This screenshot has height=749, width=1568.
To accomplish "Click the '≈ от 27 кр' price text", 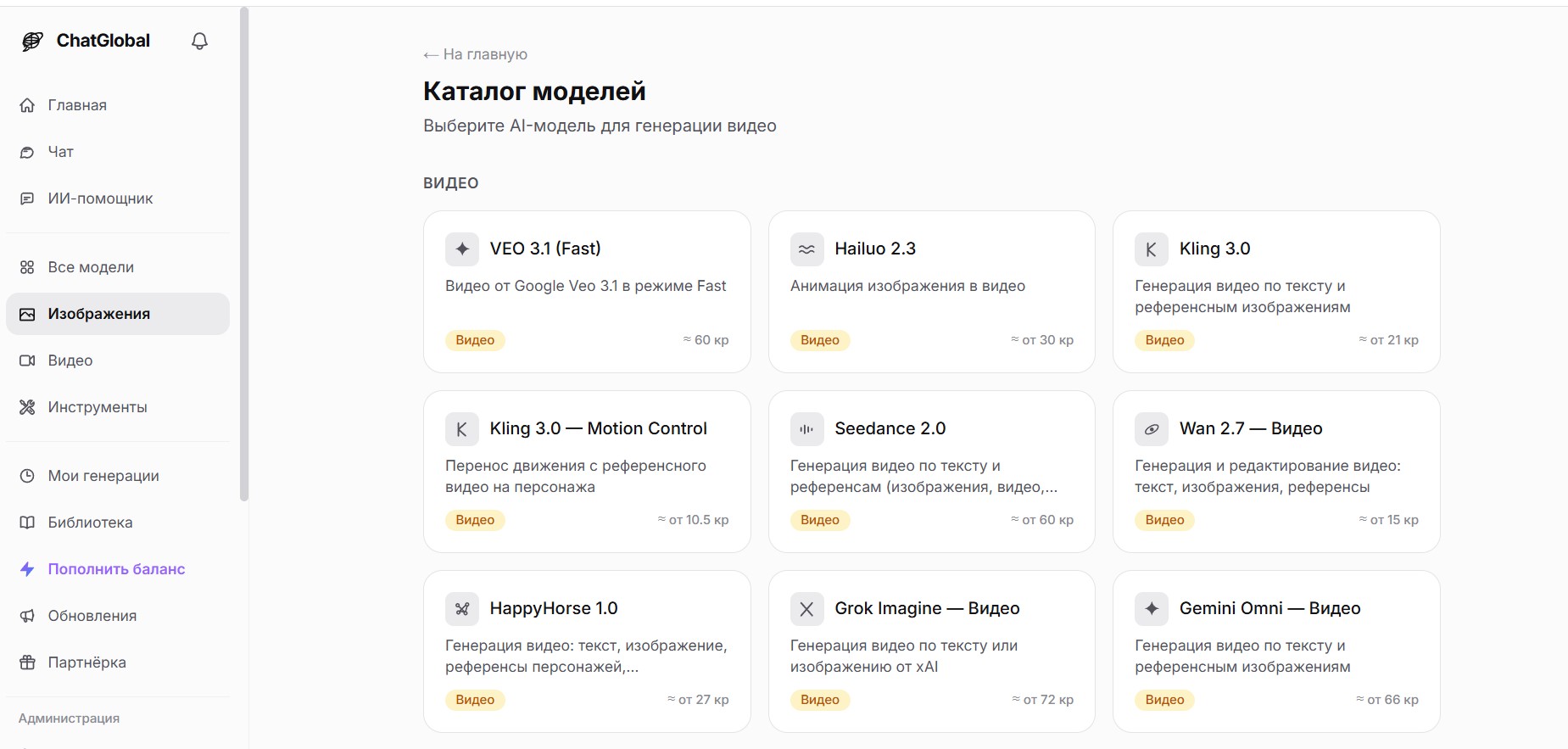I will pyautogui.click(x=698, y=700).
